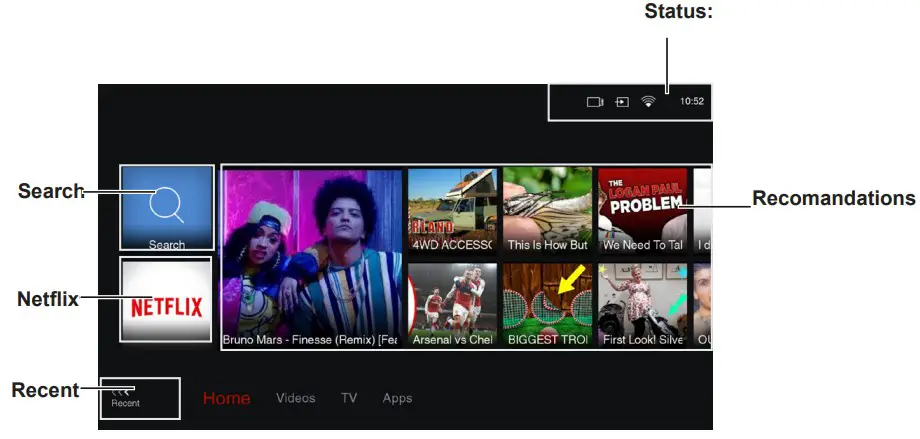Click the Wi-Fi status icon
Screen dimensions: 920x439
point(648,102)
